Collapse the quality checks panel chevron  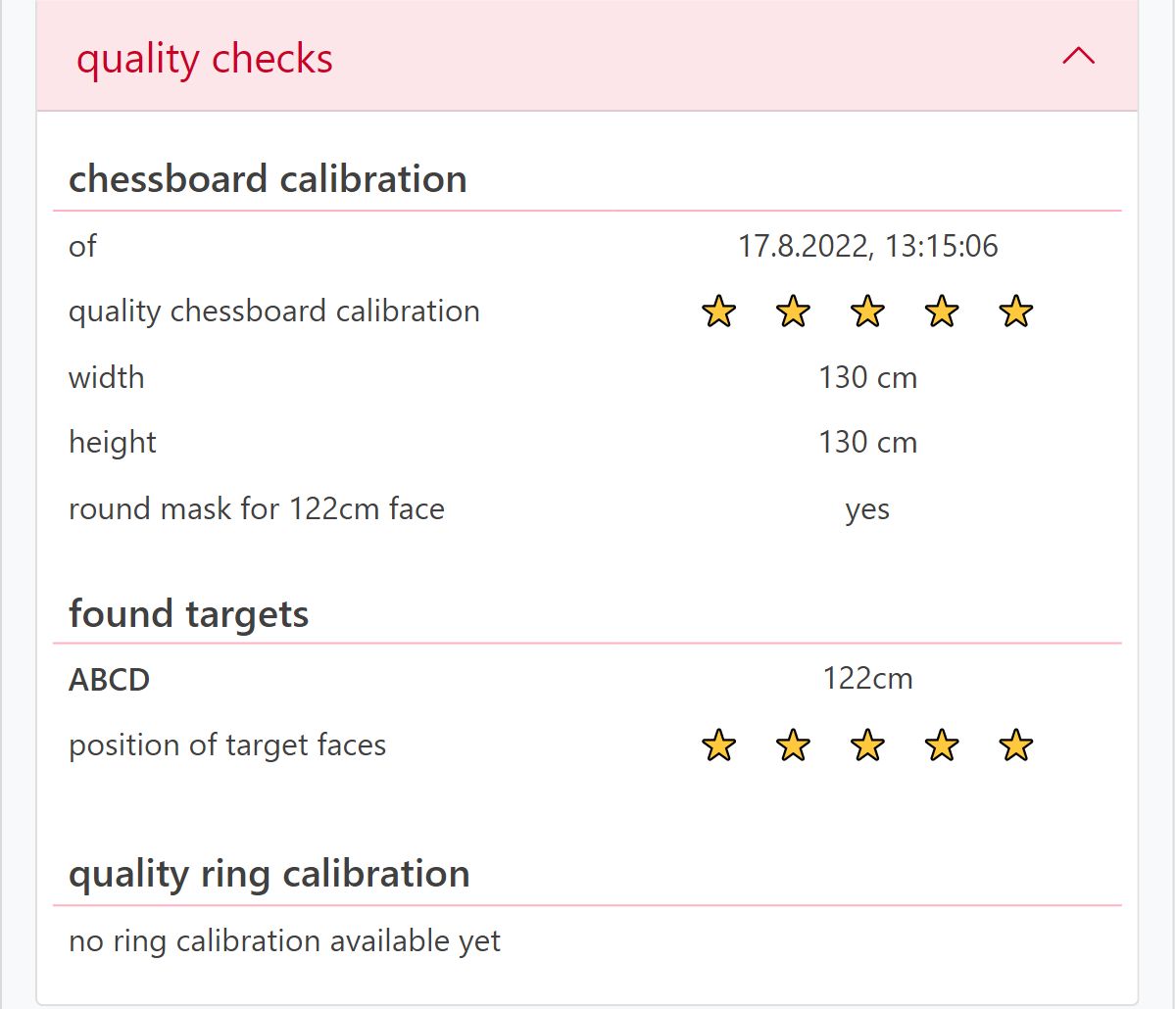tap(1078, 57)
